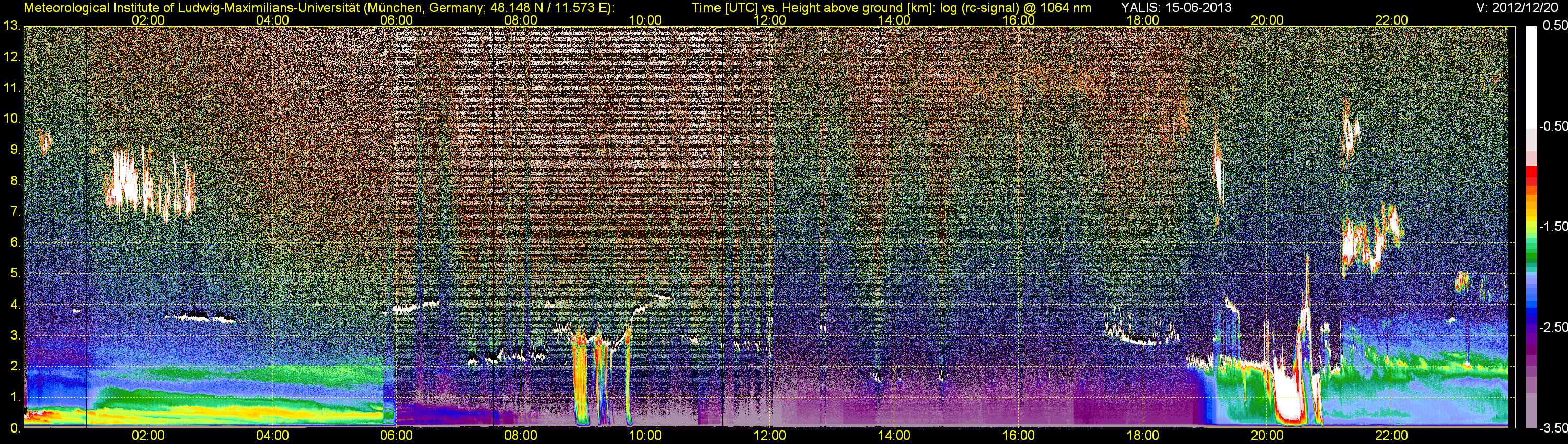Click the -0.50 value on color scale
Viewport: 1568px width, 444px height.
point(1553,126)
